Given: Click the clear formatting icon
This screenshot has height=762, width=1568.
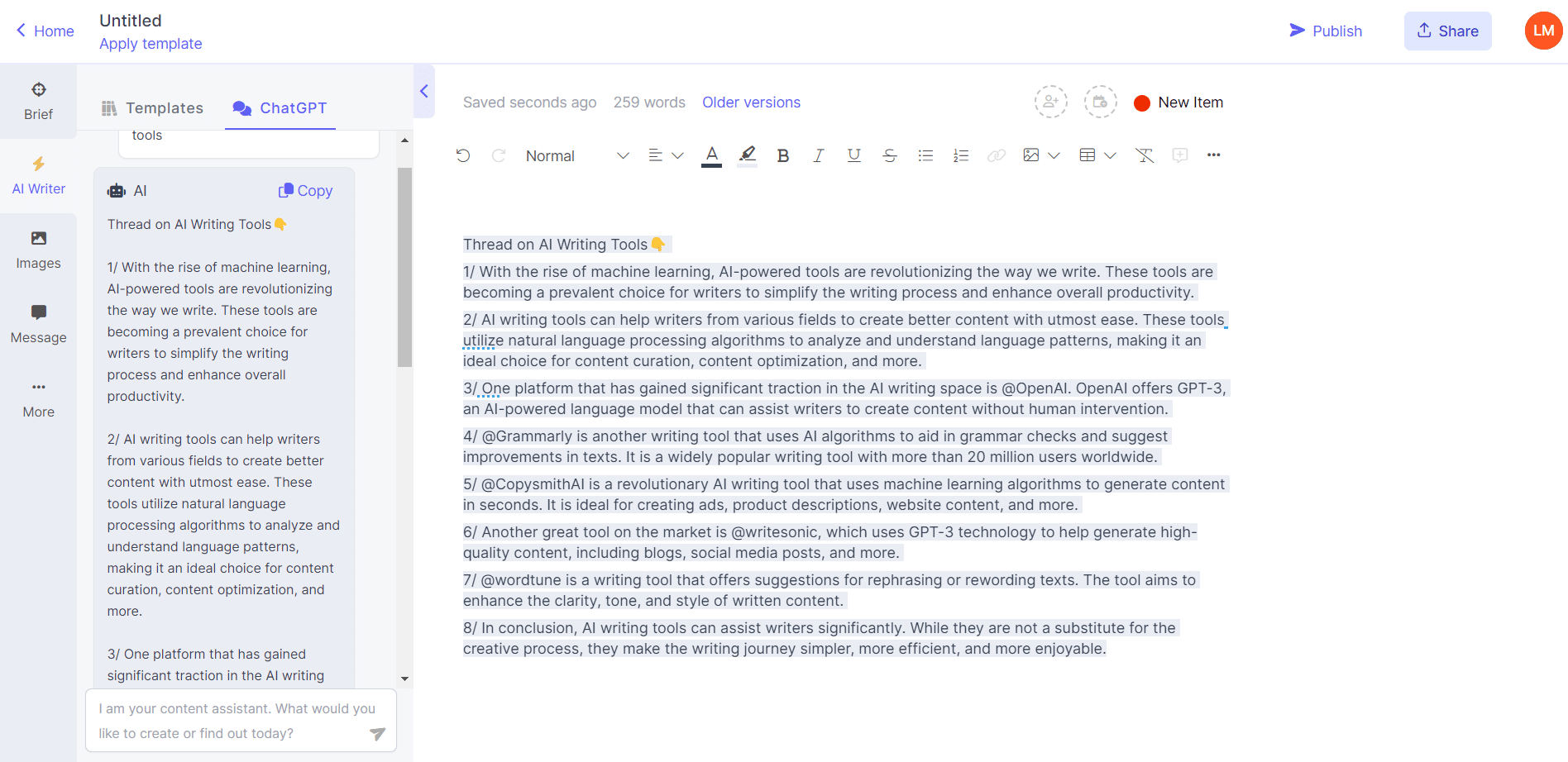Looking at the screenshot, I should pyautogui.click(x=1145, y=155).
